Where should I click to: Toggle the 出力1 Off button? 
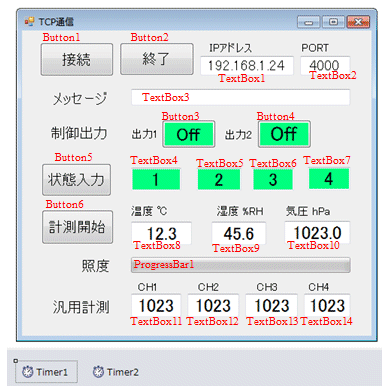point(189,134)
